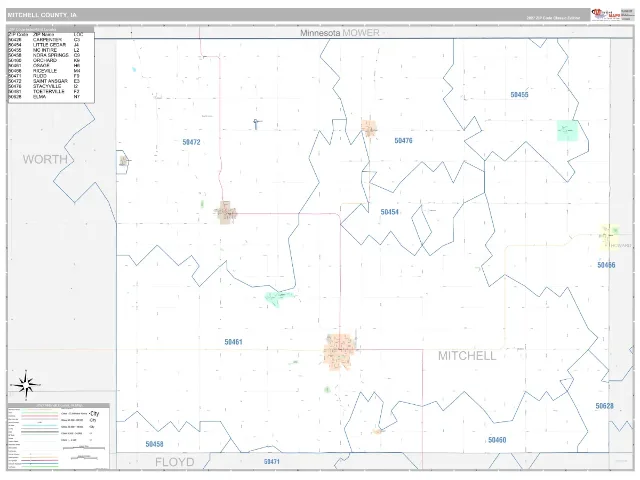Click the airport symbol near 50472
This screenshot has height=480, width=640.
tap(256, 124)
